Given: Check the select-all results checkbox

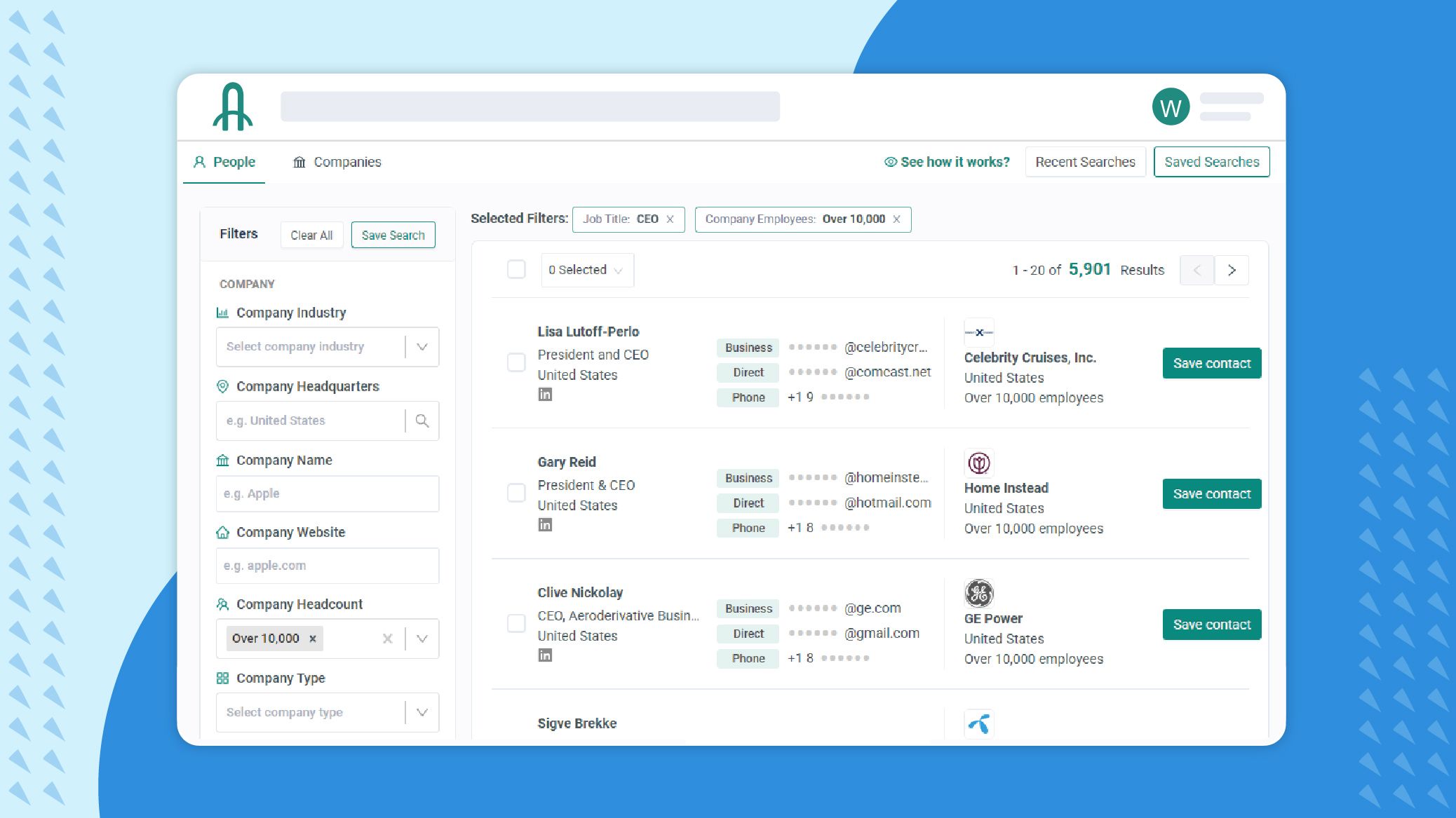Looking at the screenshot, I should pos(516,270).
